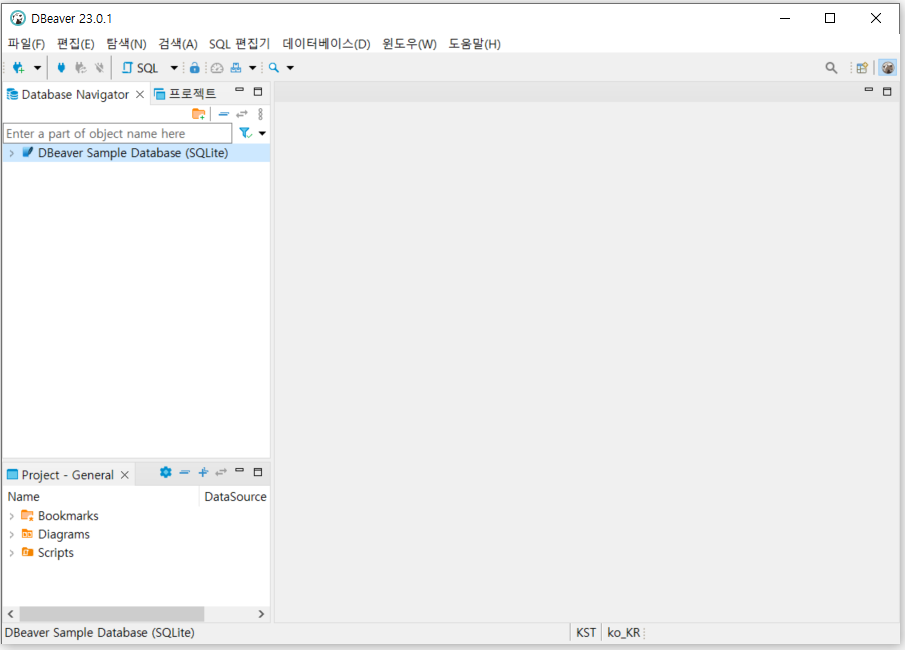905x650 pixels.
Task: Click the scroll-right arrow in Project panel
Action: (261, 614)
